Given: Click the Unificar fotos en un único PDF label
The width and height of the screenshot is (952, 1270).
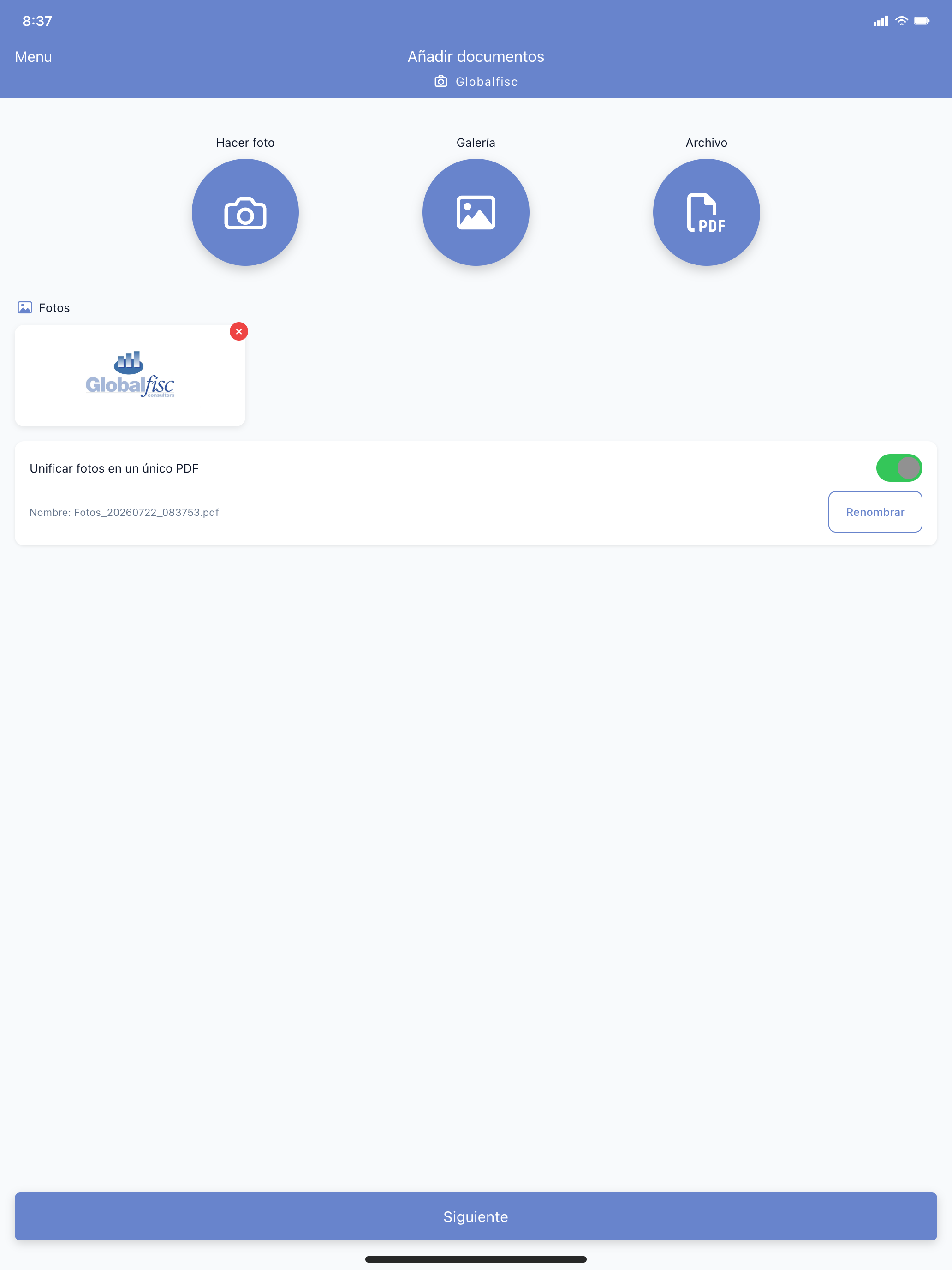Looking at the screenshot, I should (114, 468).
